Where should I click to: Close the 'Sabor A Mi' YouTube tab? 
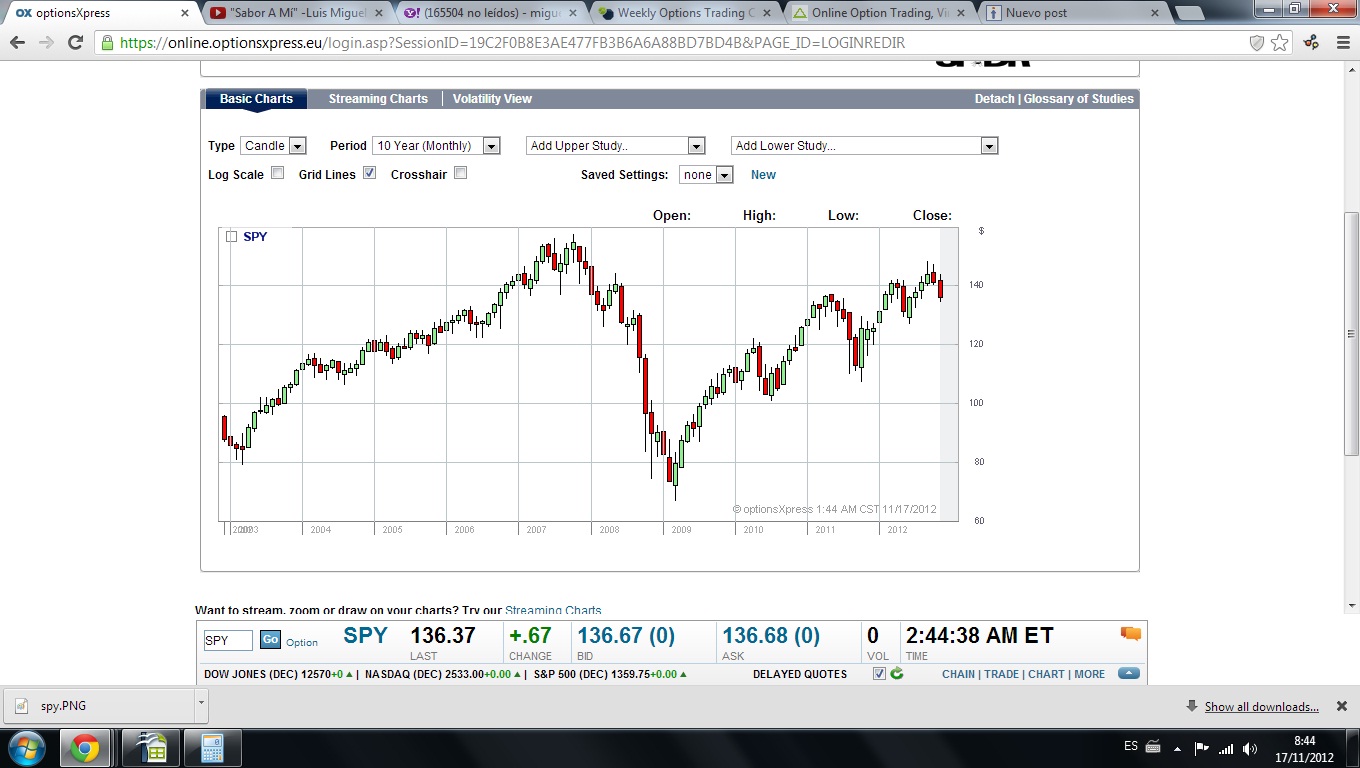click(379, 13)
